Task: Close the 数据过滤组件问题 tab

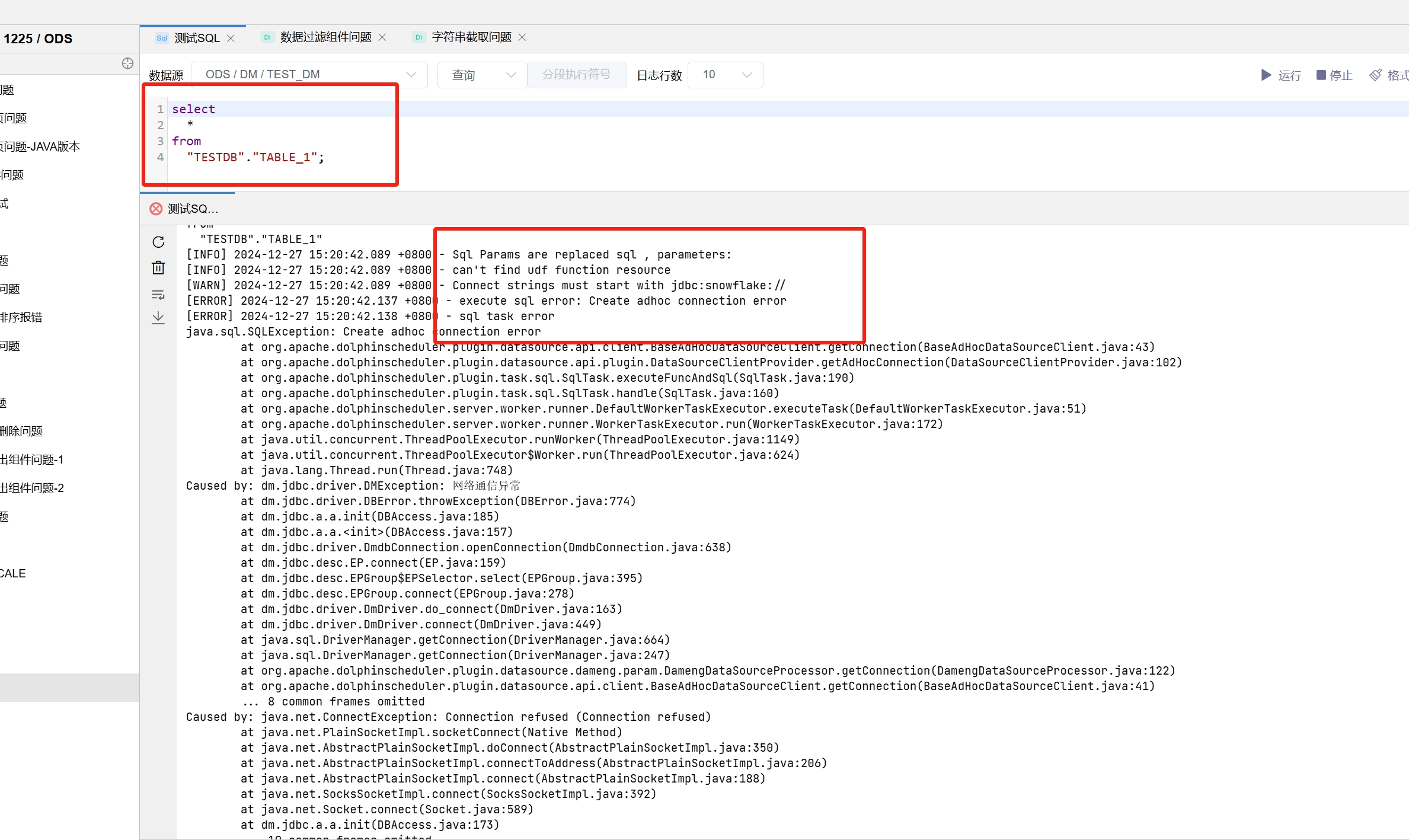Action: click(382, 37)
